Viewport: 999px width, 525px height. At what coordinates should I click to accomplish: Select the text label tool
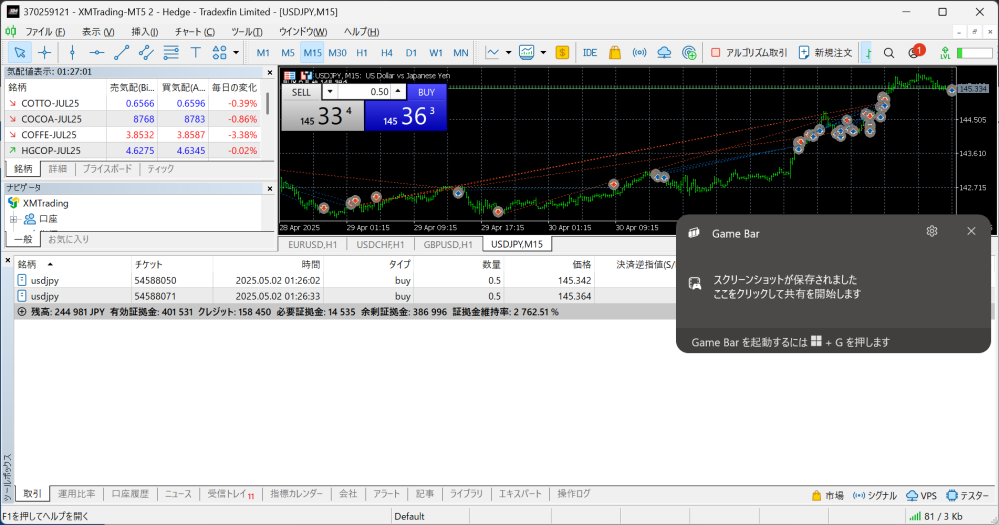195,53
